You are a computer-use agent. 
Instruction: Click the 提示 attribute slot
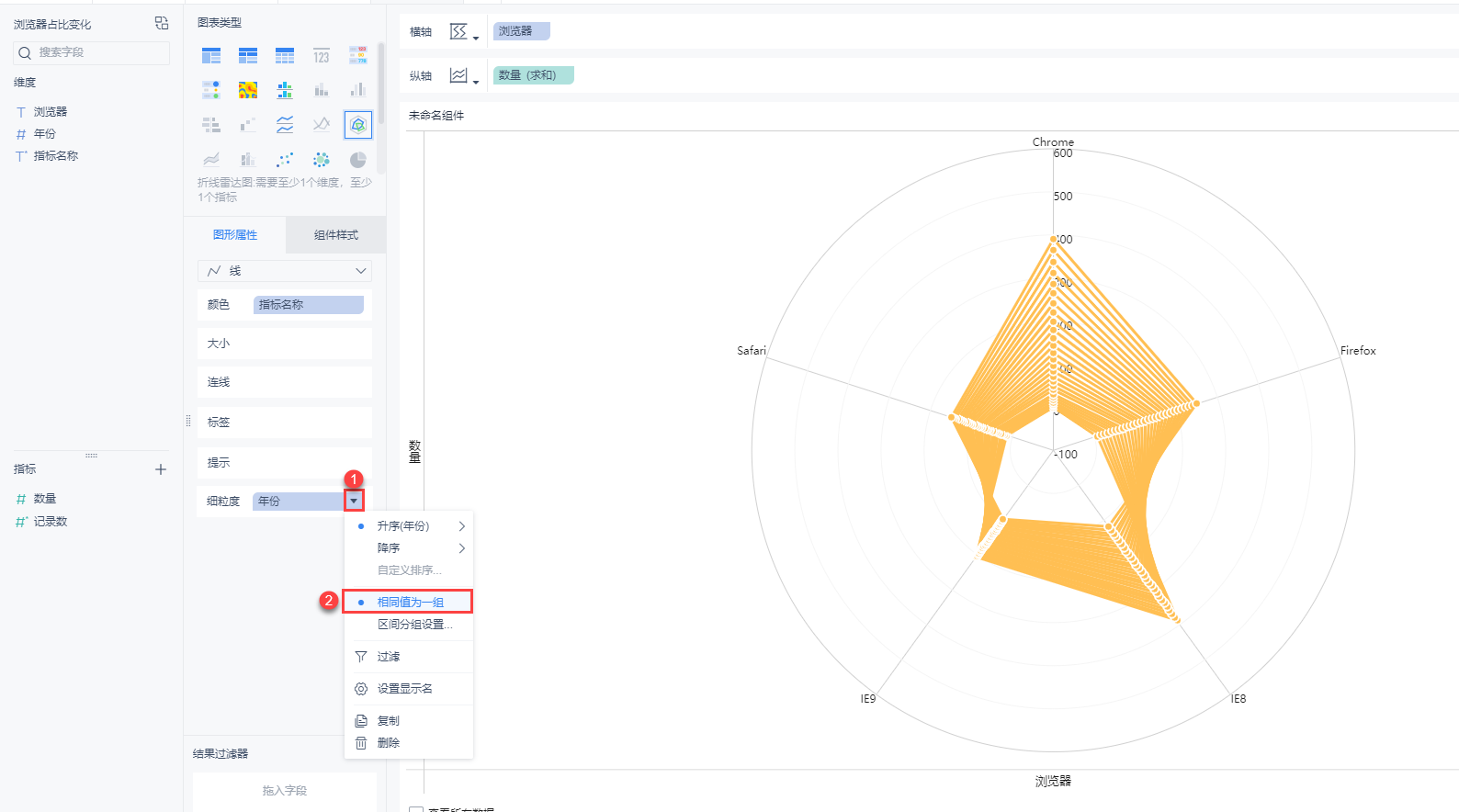tap(285, 463)
